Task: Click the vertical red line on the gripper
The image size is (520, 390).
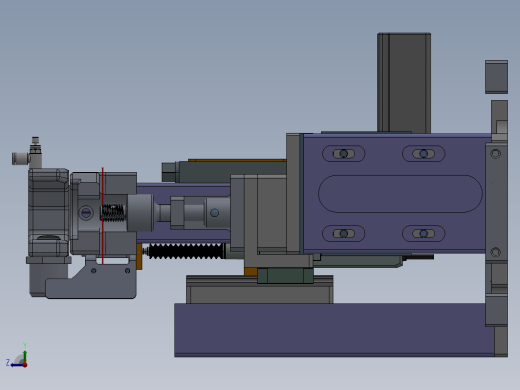Action: 103,216
